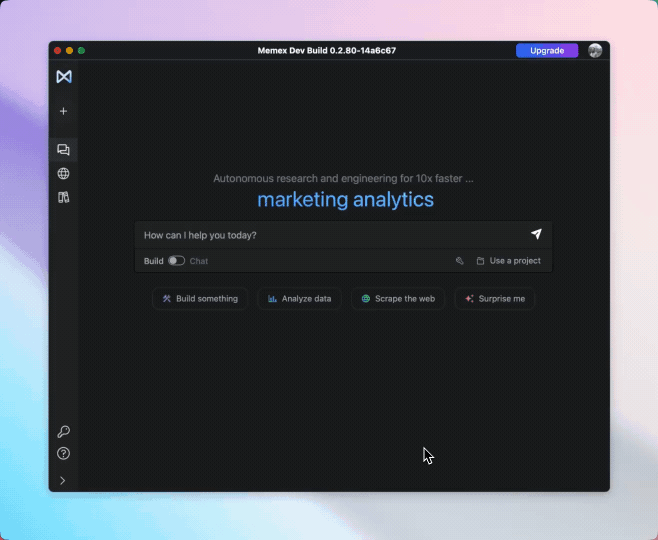Start a new conversation with the plus icon
Image resolution: width=658 pixels, height=540 pixels.
click(x=63, y=111)
